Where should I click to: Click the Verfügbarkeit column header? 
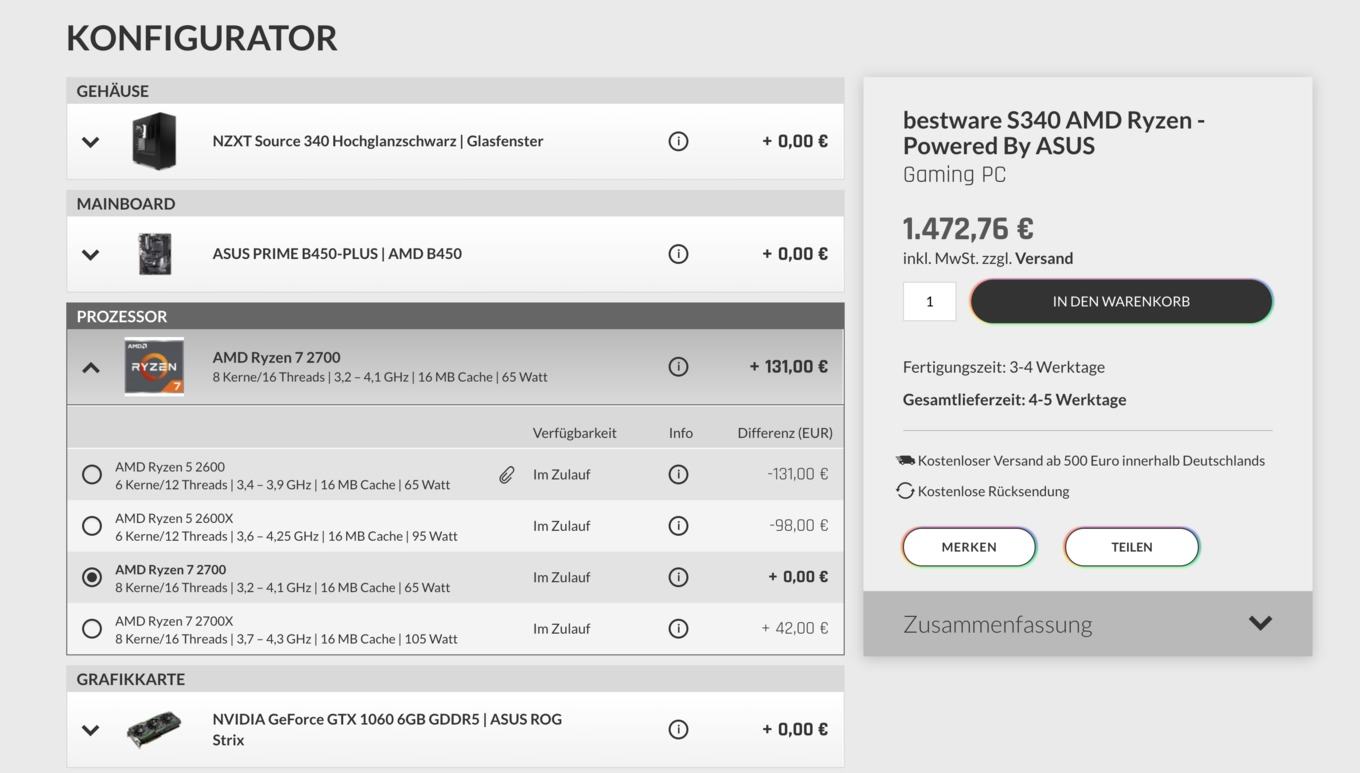[x=574, y=433]
